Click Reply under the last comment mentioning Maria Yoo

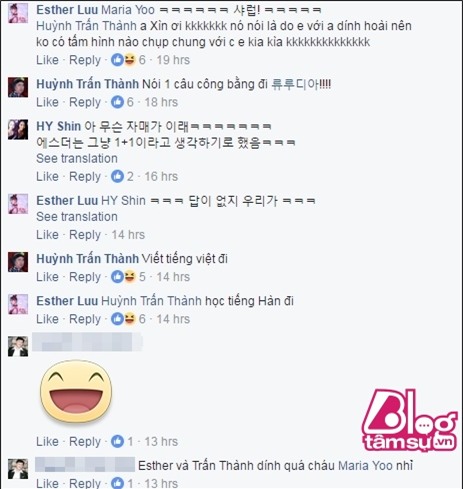[x=85, y=483]
